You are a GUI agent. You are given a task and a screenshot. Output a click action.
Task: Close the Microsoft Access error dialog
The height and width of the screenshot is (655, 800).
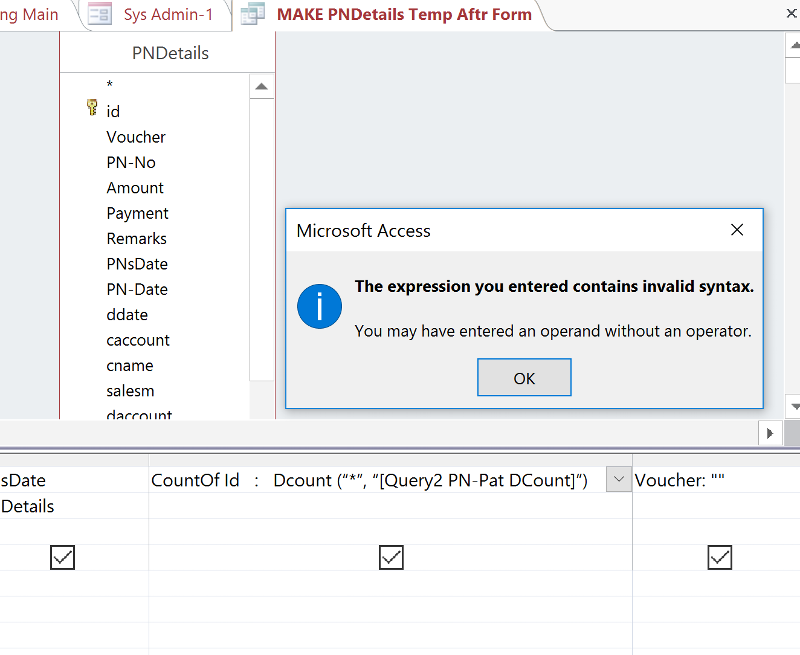coord(737,229)
